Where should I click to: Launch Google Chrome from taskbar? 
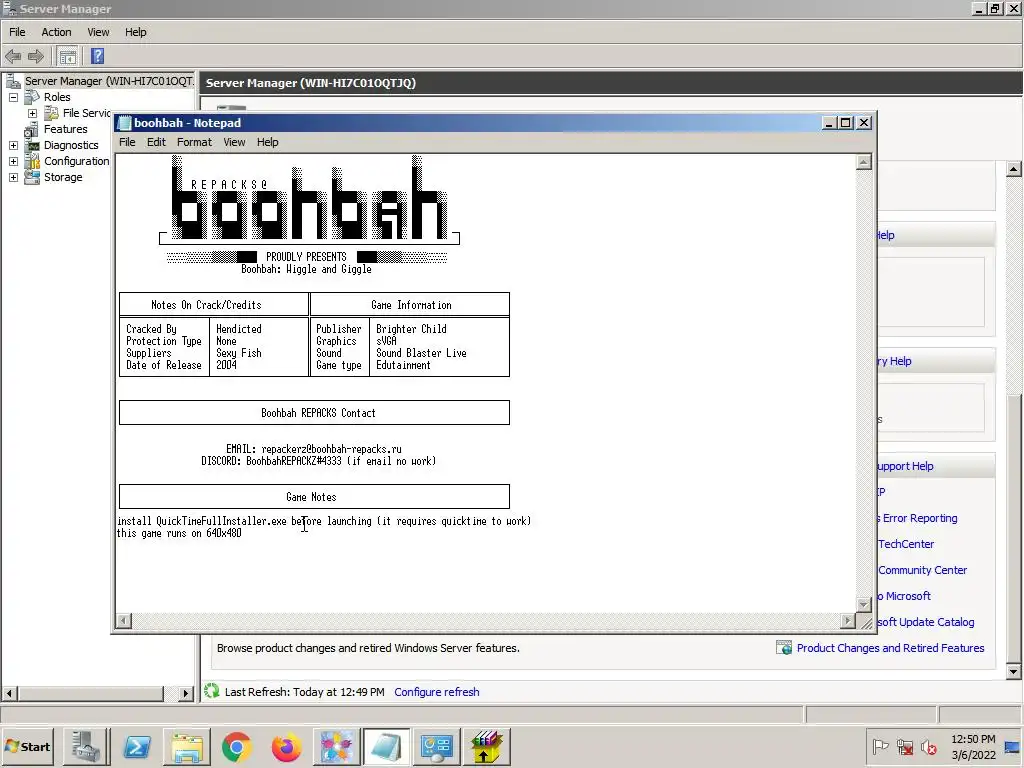pos(236,747)
